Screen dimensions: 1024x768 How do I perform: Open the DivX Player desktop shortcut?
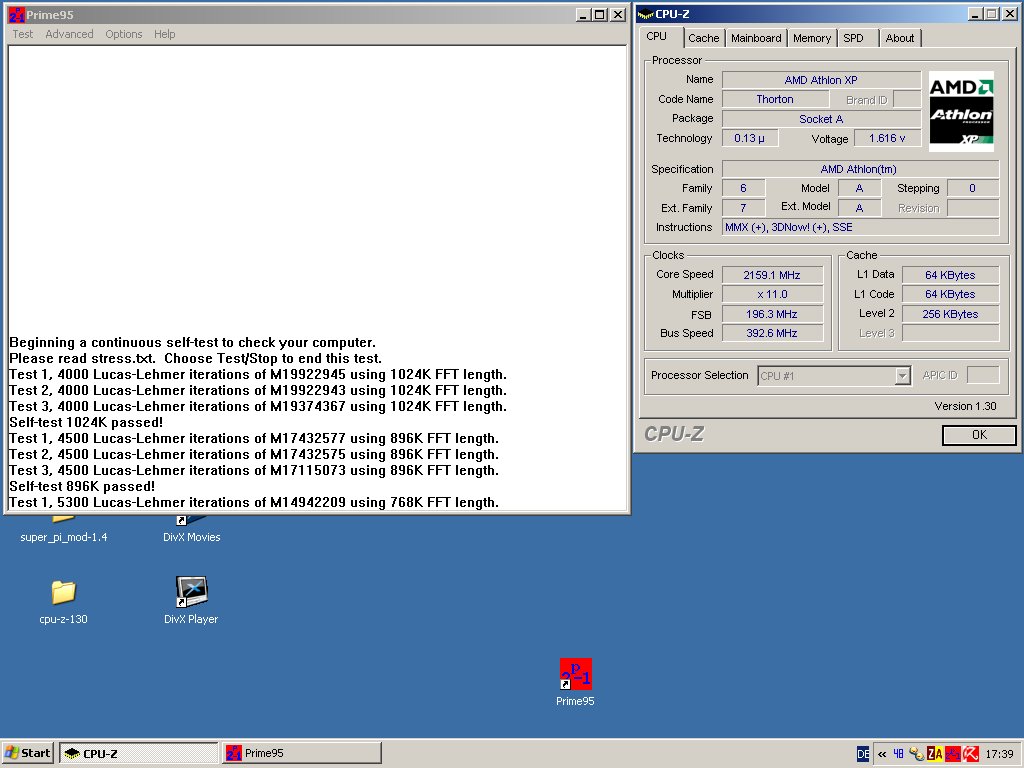[x=191, y=592]
